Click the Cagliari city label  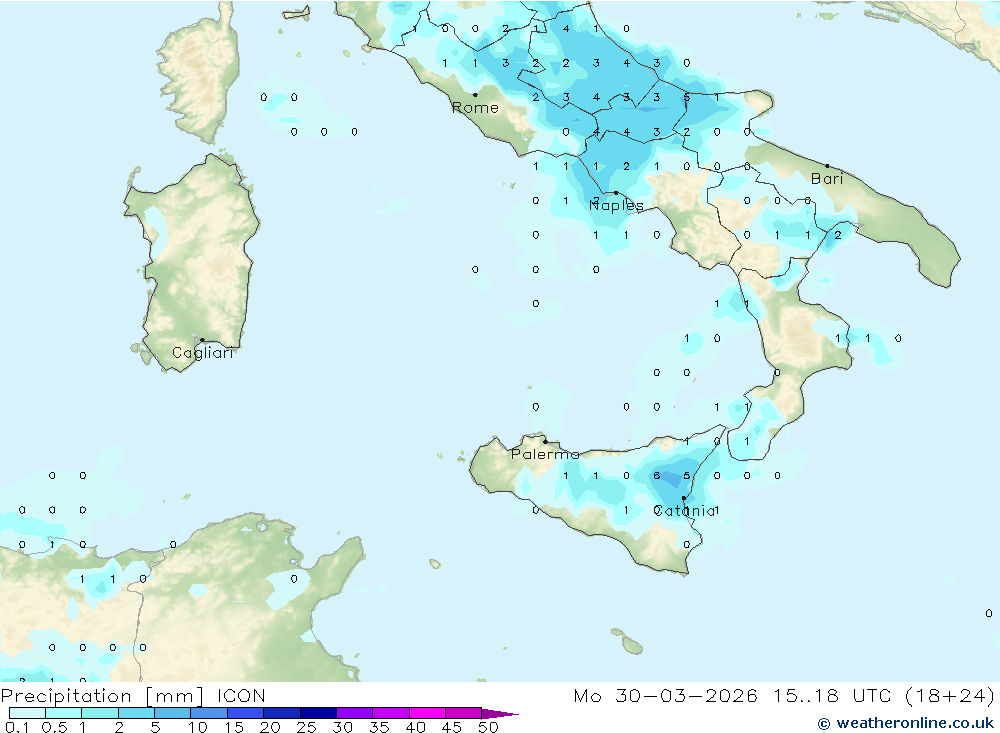(x=203, y=353)
